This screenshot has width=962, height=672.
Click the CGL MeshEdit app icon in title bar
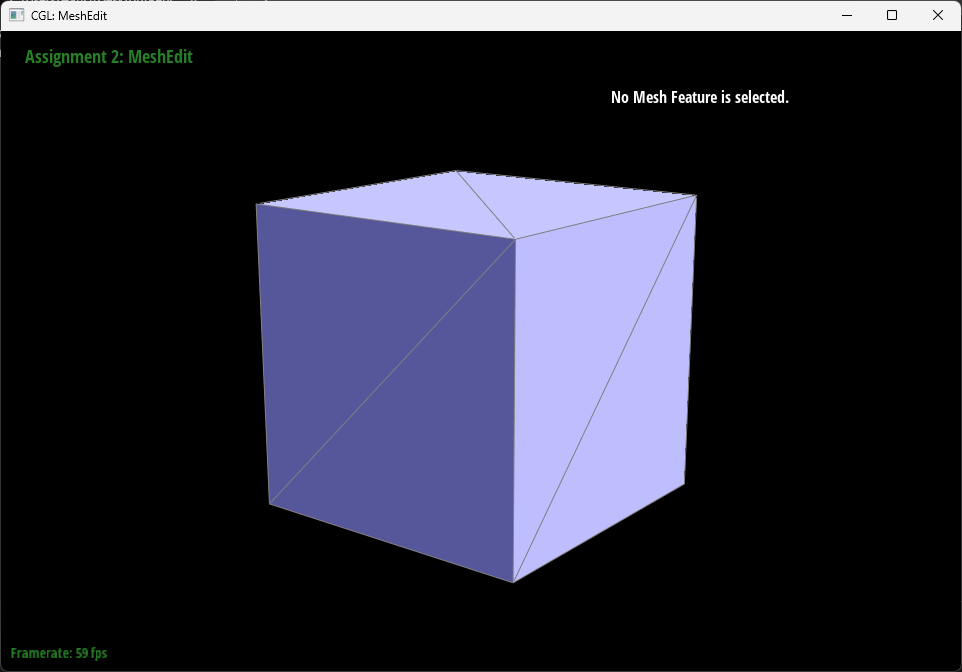point(17,15)
